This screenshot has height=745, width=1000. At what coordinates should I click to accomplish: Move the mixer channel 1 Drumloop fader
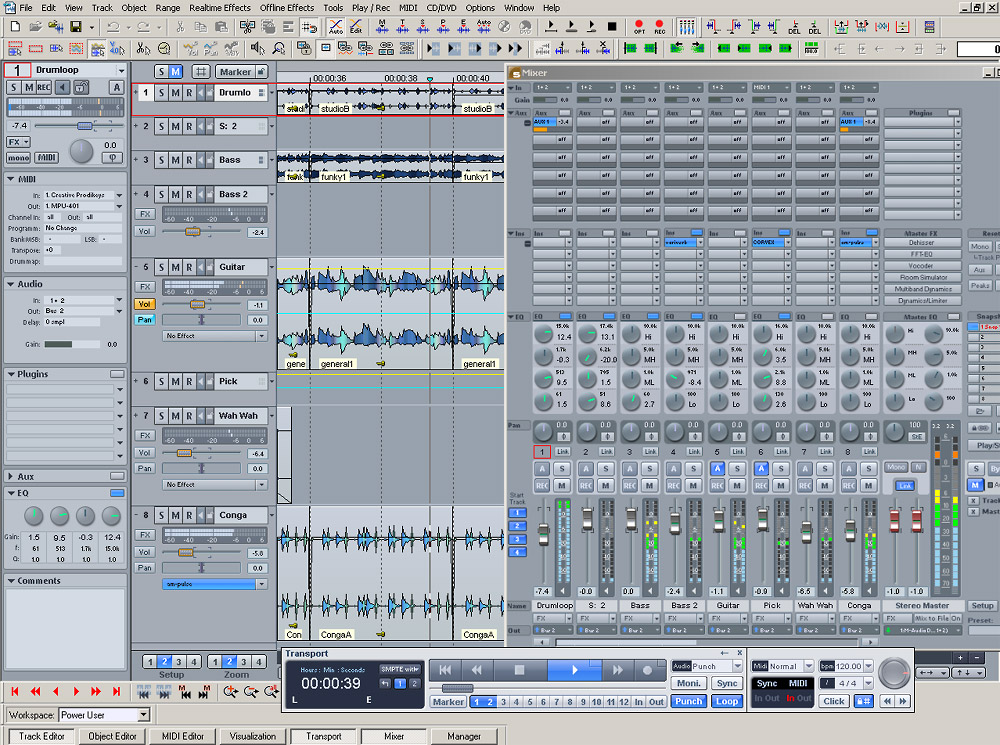pyautogui.click(x=543, y=534)
